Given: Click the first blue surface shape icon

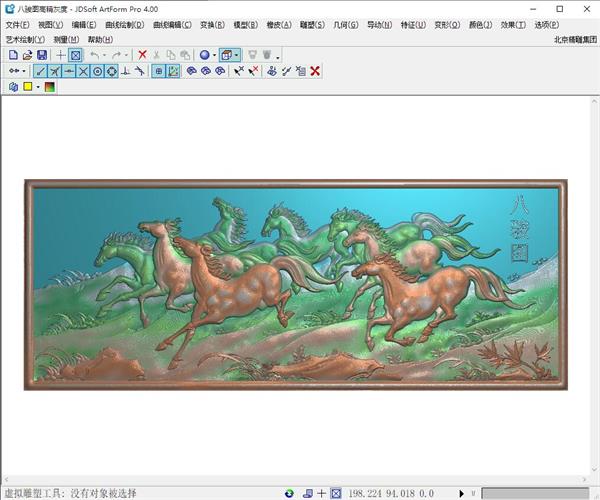Looking at the screenshot, I should 191,71.
